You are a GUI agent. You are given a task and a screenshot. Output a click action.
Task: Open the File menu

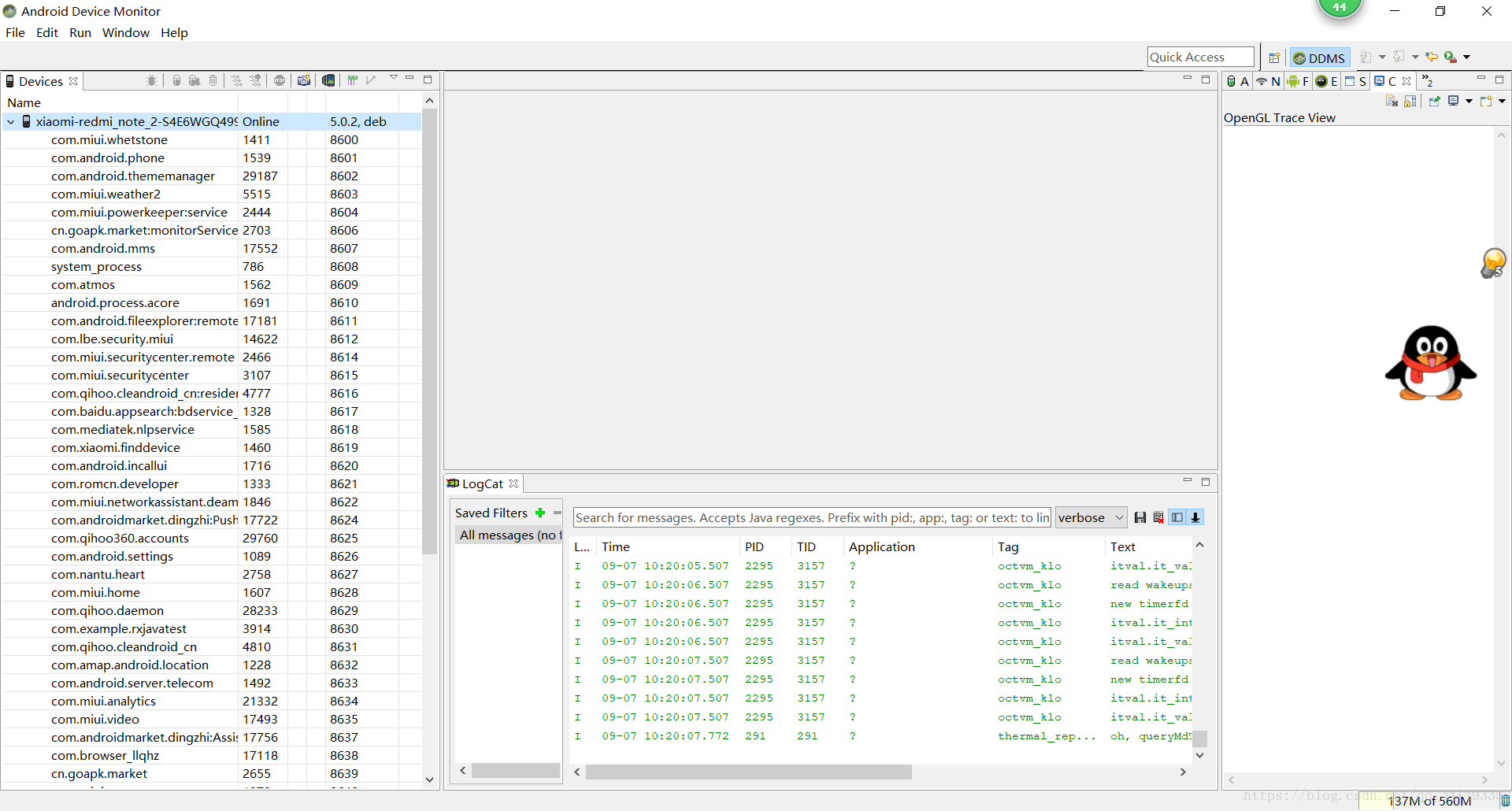click(x=15, y=33)
